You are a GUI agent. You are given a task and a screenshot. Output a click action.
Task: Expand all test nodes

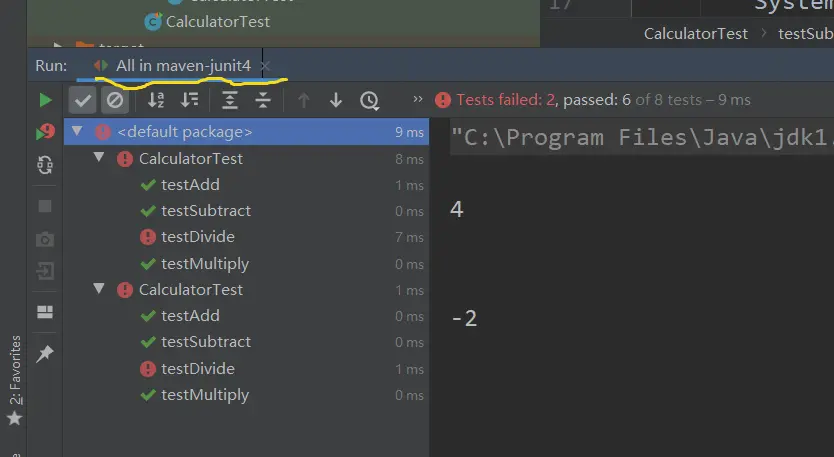[x=230, y=100]
